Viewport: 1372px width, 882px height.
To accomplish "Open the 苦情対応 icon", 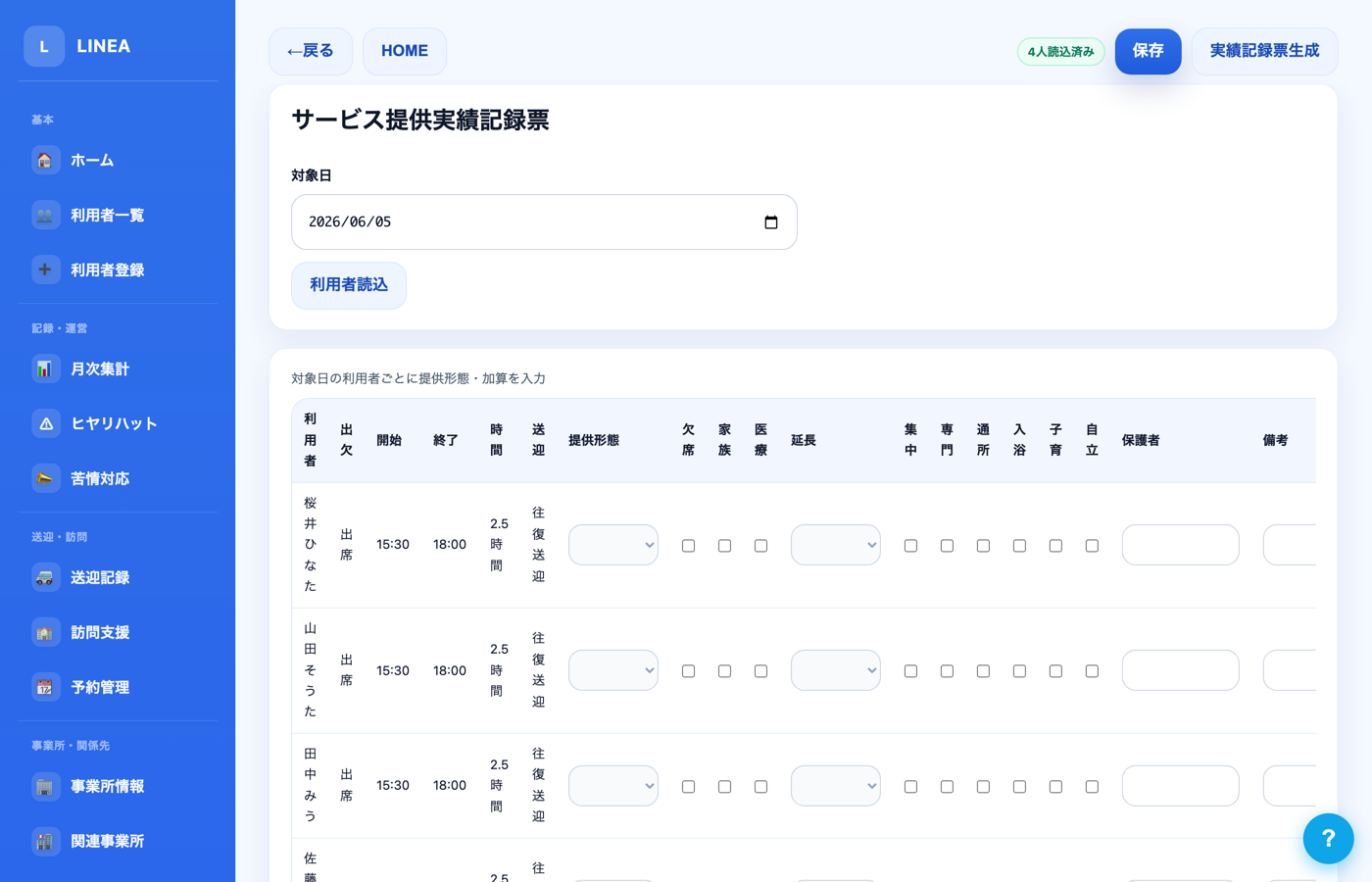I will tap(45, 478).
